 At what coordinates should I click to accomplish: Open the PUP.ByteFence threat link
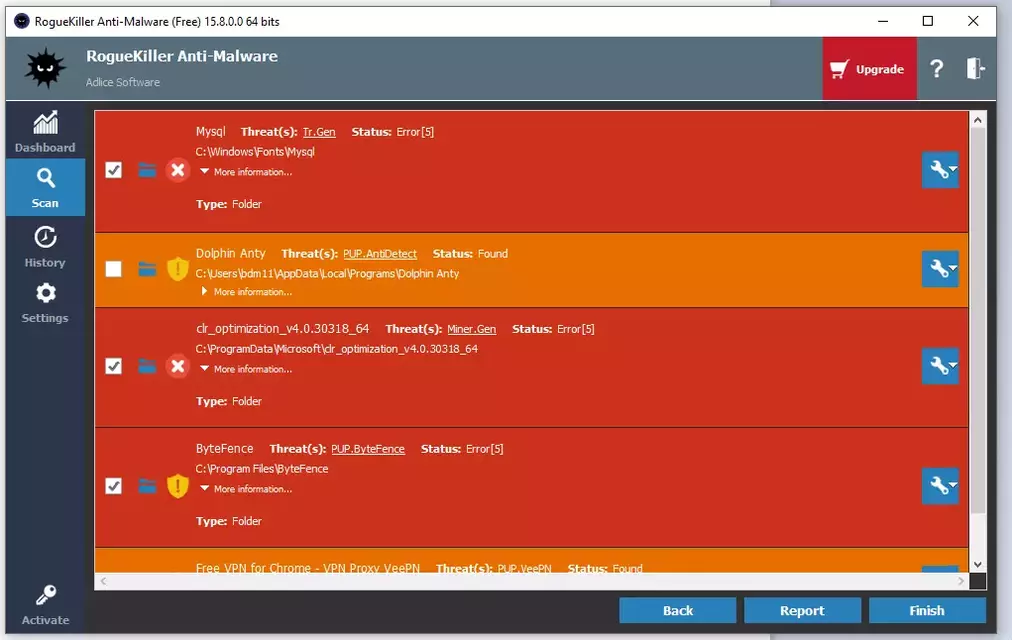pyautogui.click(x=368, y=449)
